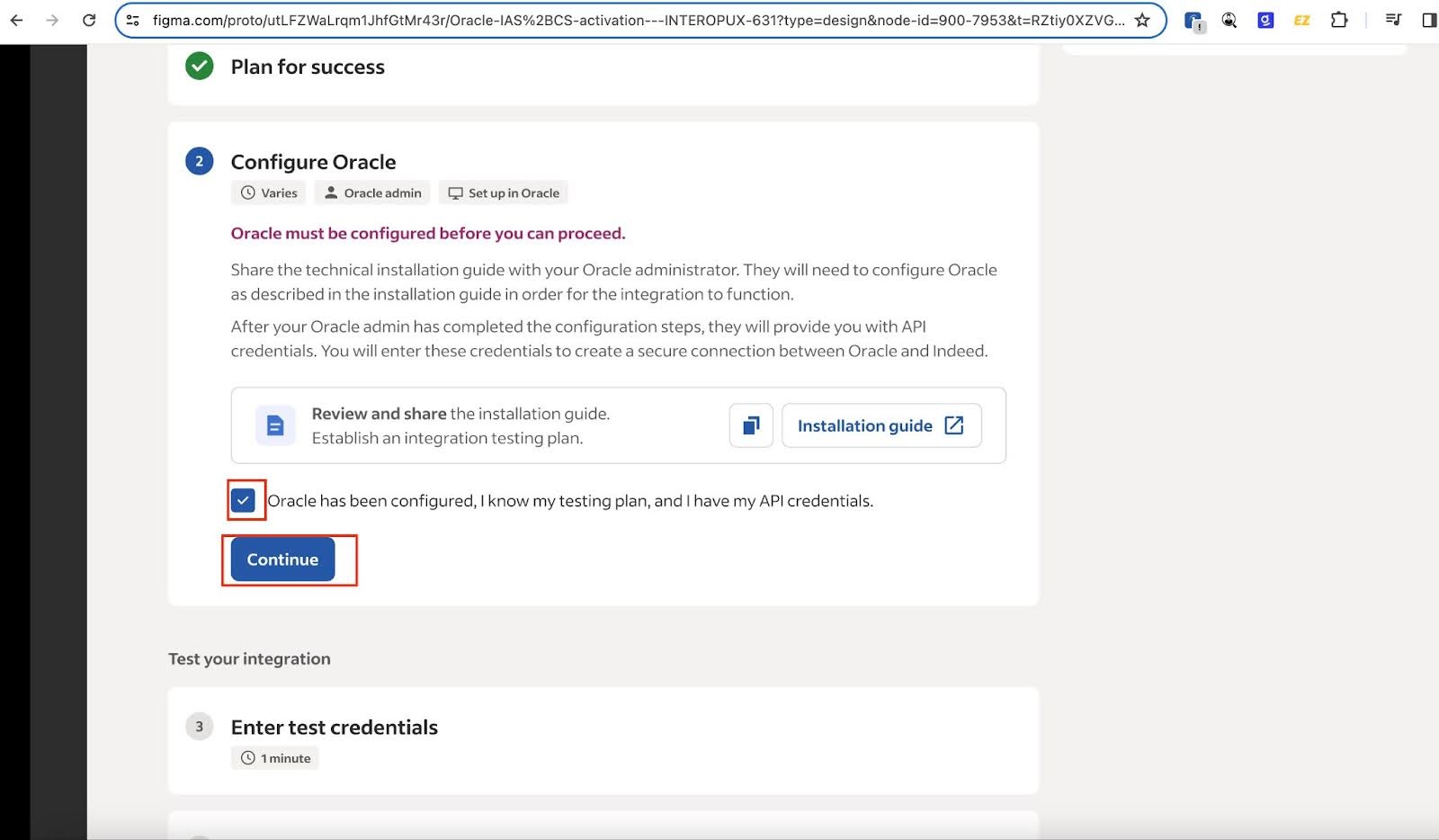
Task: View site information for figma.com
Action: (x=132, y=20)
